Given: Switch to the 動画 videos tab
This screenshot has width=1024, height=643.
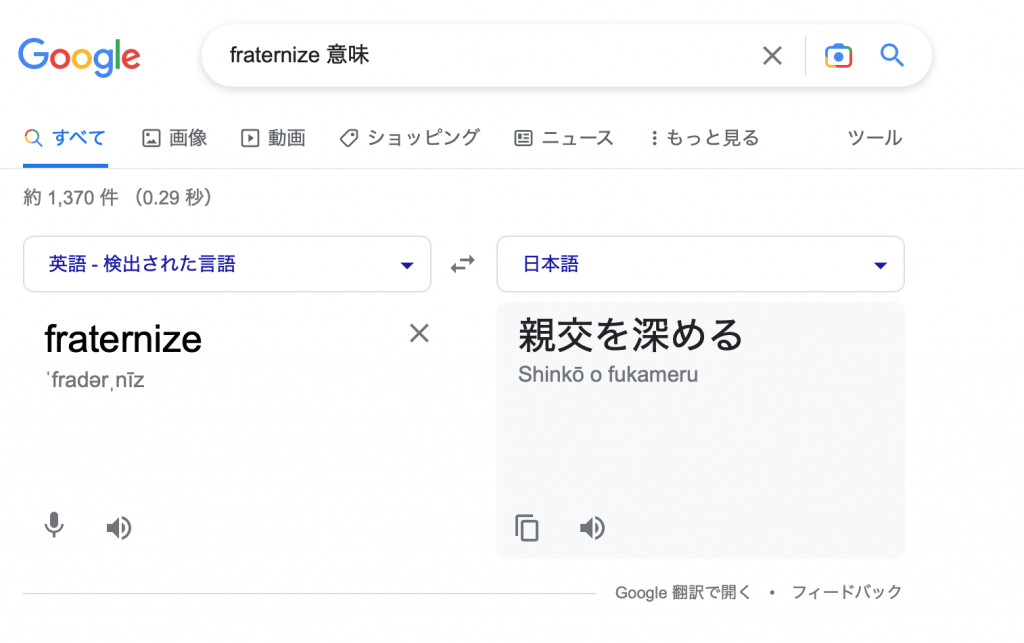Looking at the screenshot, I should coord(273,138).
